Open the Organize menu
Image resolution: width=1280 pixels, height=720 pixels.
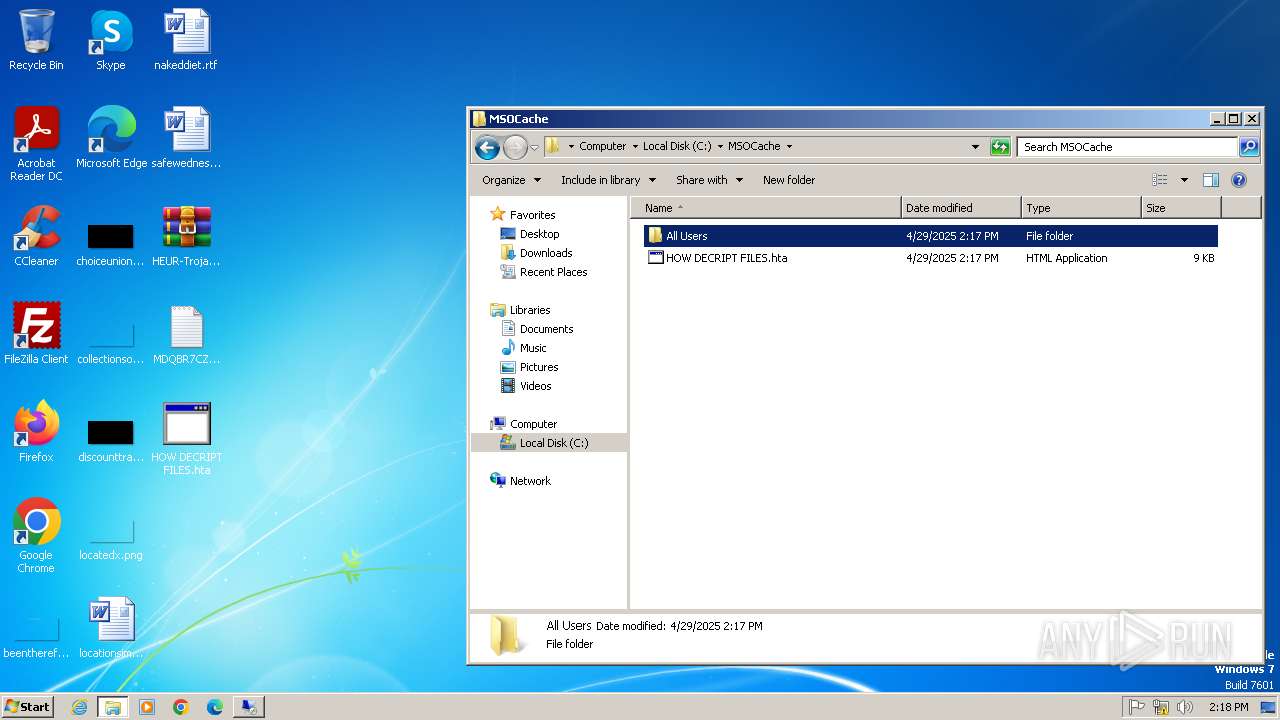(511, 180)
